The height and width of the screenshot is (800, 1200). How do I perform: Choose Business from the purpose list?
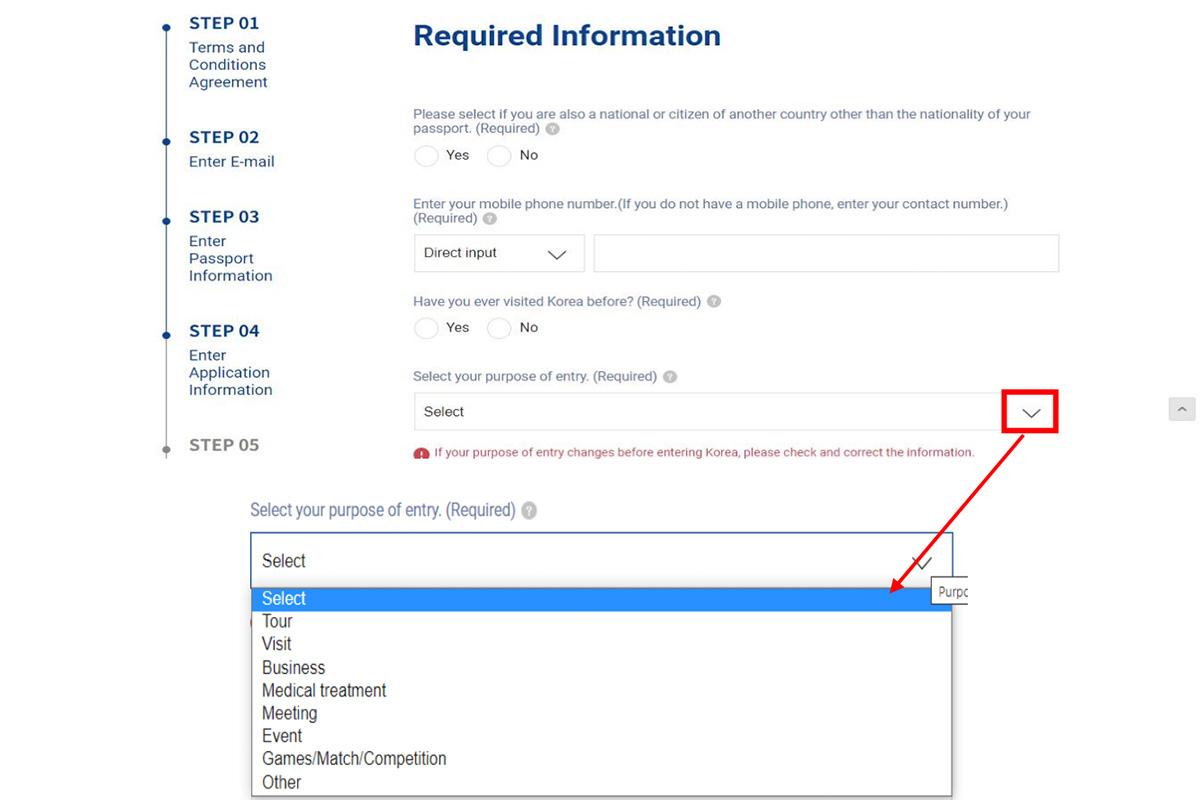293,667
